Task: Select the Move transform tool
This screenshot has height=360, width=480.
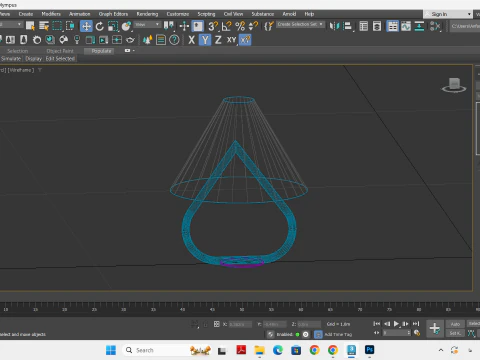Action: point(86,26)
